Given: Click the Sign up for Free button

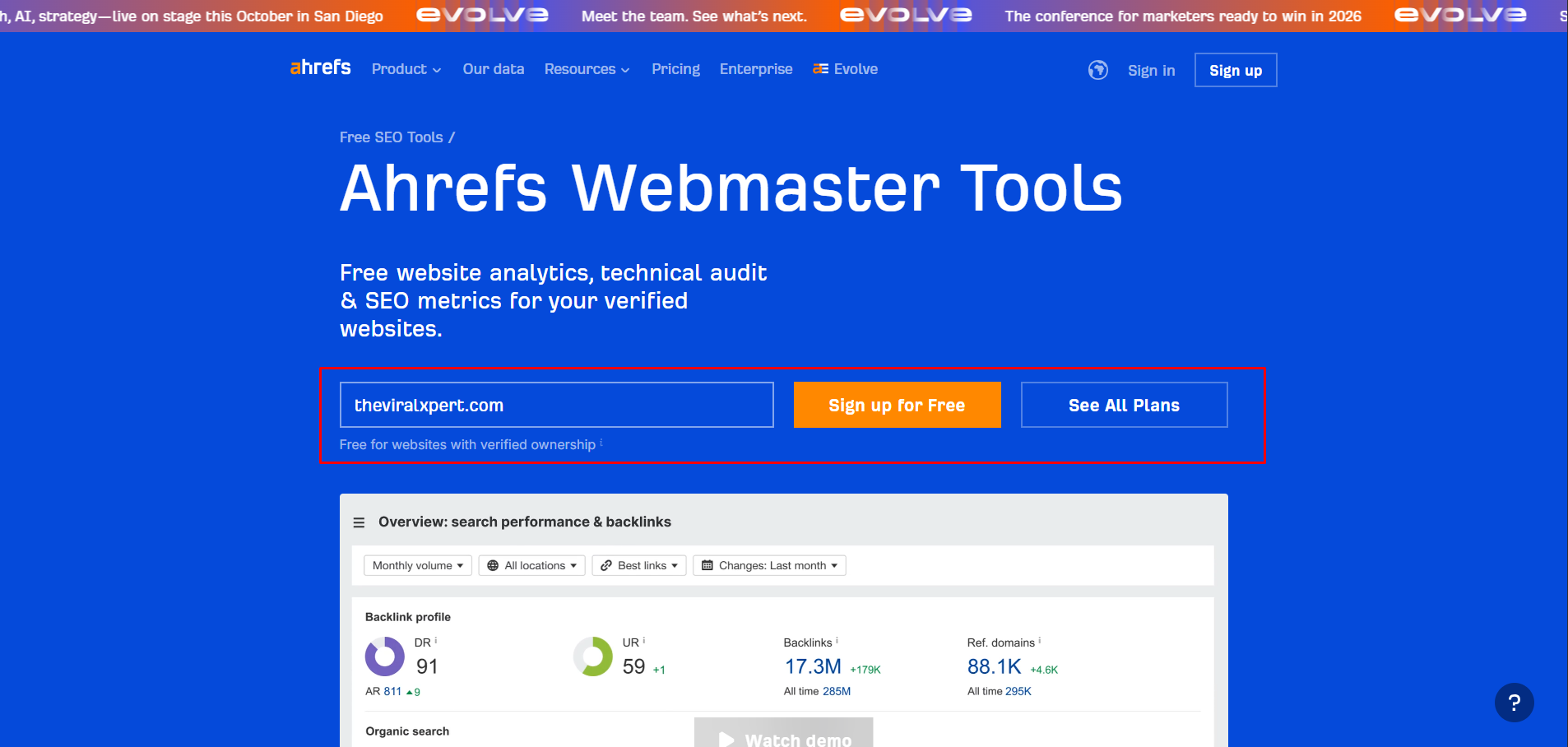Looking at the screenshot, I should click(x=897, y=405).
